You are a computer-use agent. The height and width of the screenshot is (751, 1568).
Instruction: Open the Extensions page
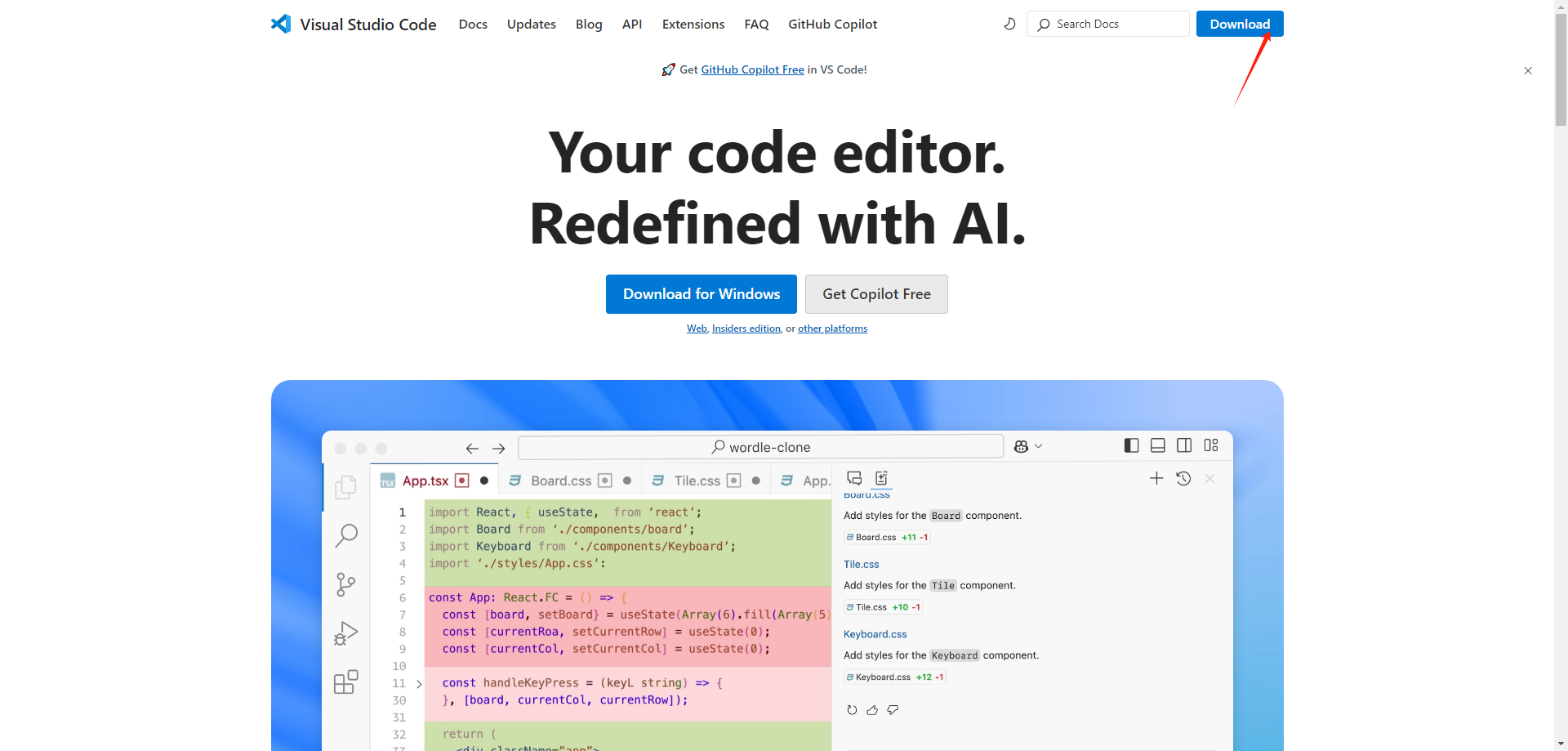tap(693, 25)
